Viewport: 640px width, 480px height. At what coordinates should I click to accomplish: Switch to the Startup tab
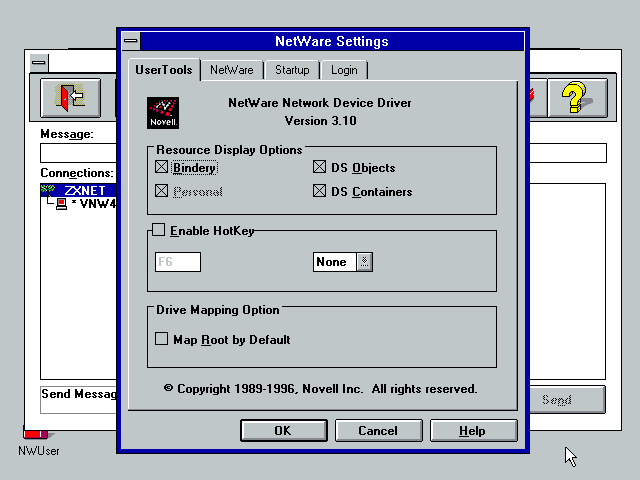point(292,70)
